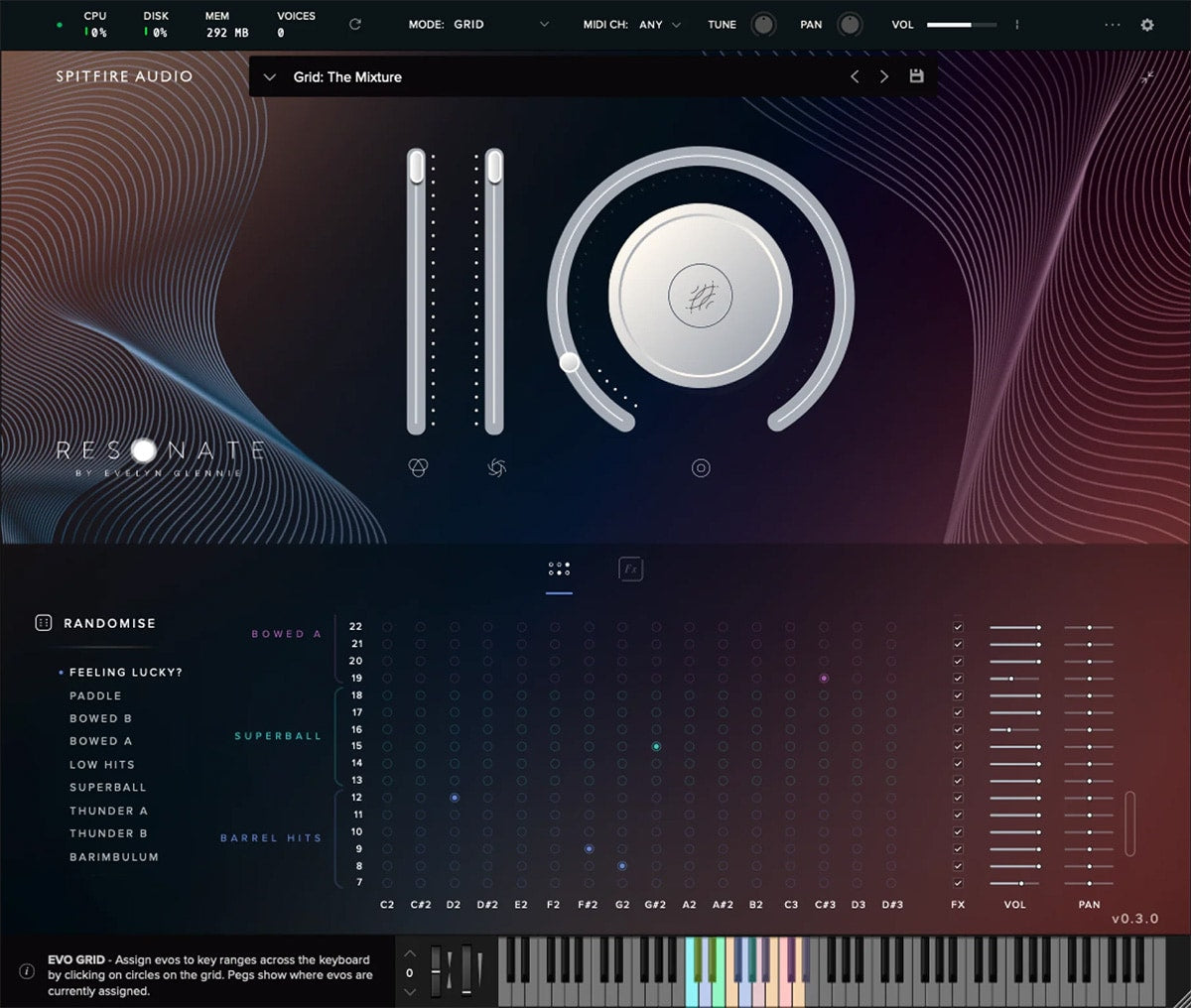Screen dimensions: 1191x1008
Task: Open the three-dot more options menu
Action: [1112, 25]
